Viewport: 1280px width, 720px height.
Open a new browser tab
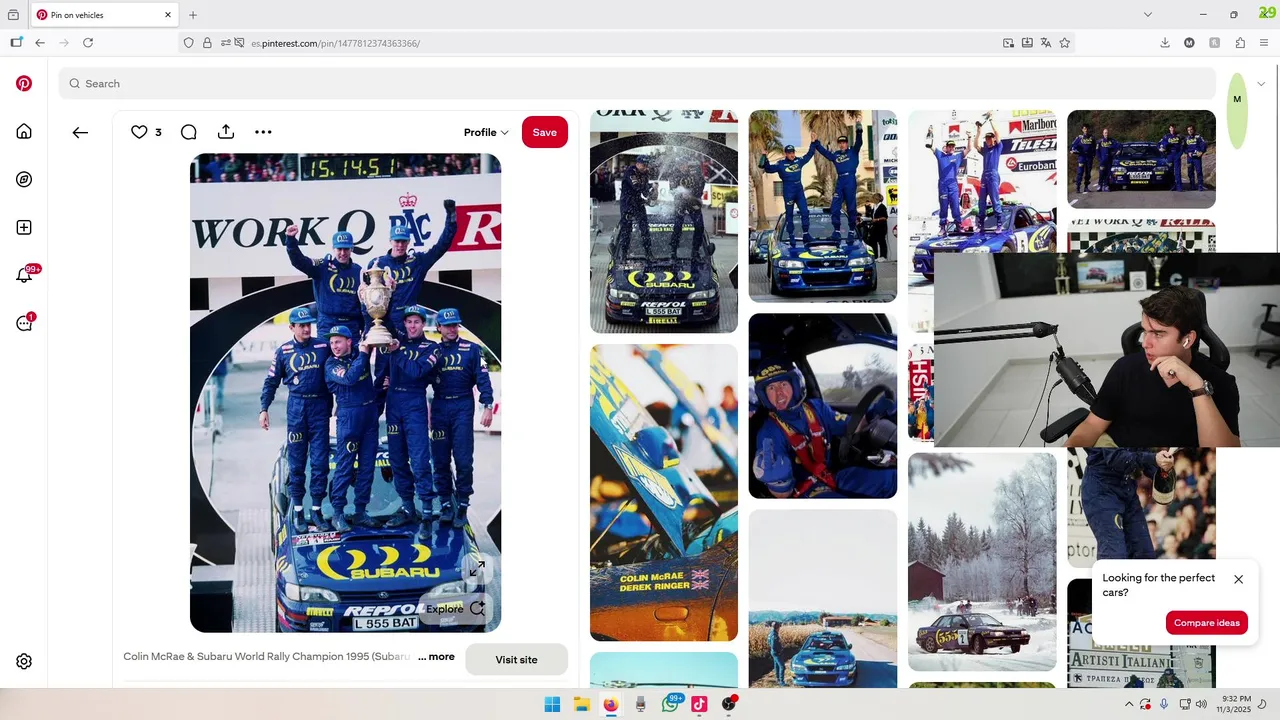(193, 15)
